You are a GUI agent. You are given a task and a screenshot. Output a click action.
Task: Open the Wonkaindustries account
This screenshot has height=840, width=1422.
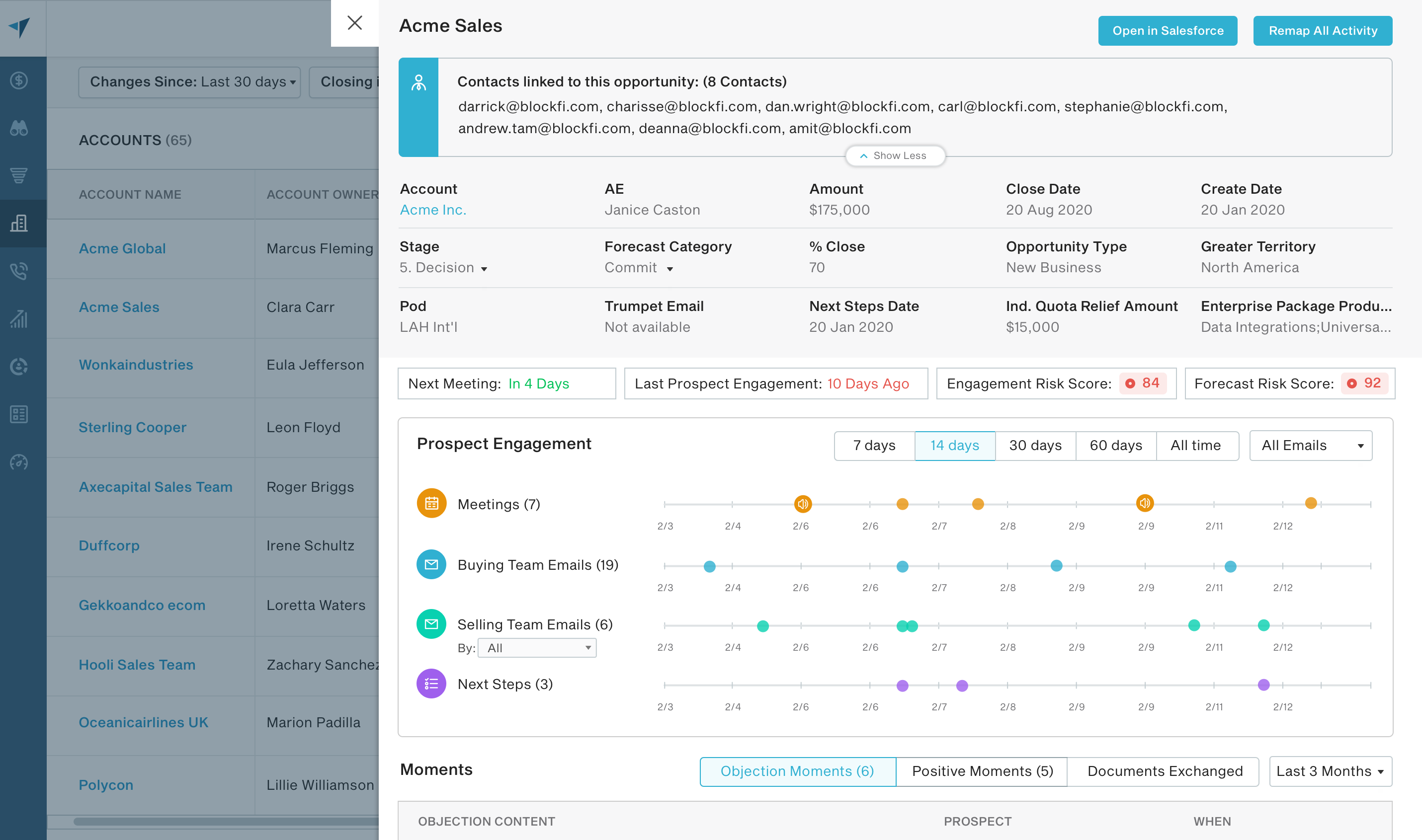click(136, 365)
